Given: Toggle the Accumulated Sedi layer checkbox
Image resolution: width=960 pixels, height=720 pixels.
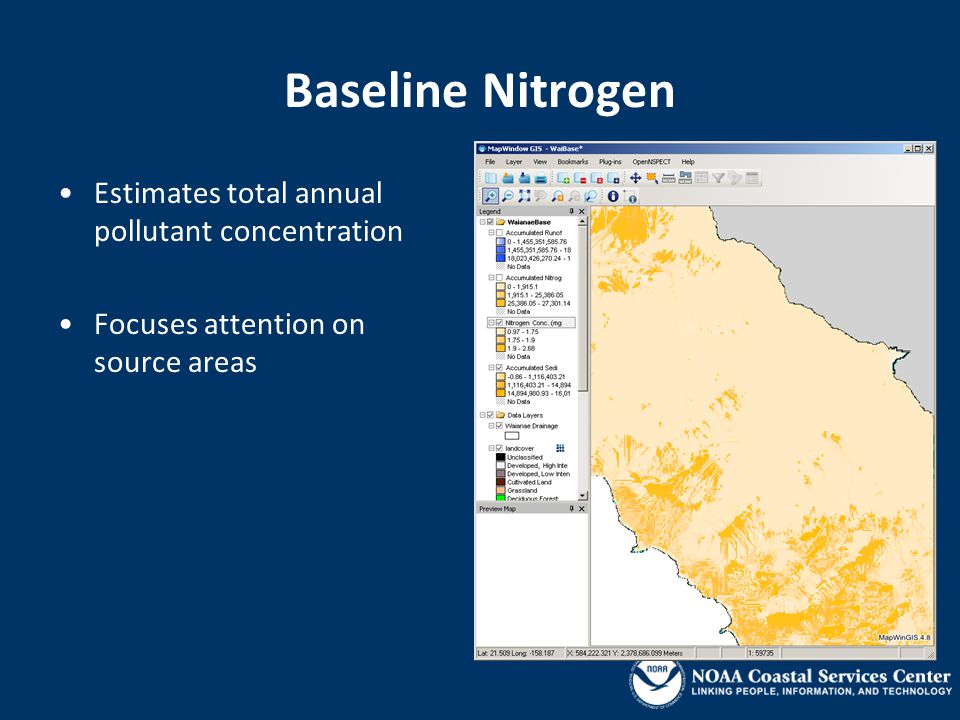Looking at the screenshot, I should point(499,367).
